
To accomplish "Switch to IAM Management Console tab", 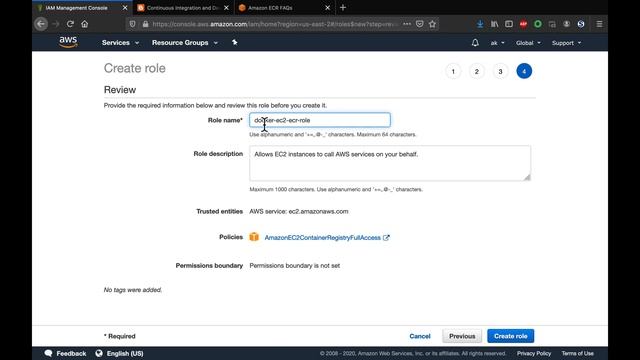I will coord(77,8).
